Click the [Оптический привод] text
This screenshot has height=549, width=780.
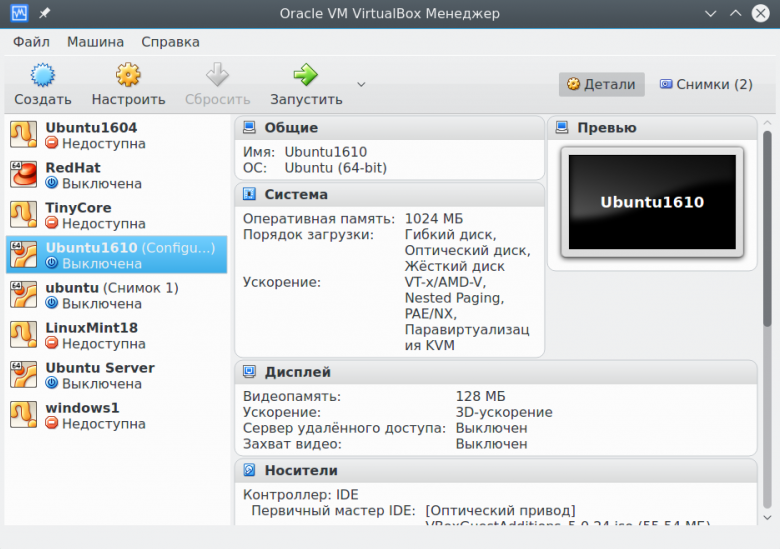500,511
